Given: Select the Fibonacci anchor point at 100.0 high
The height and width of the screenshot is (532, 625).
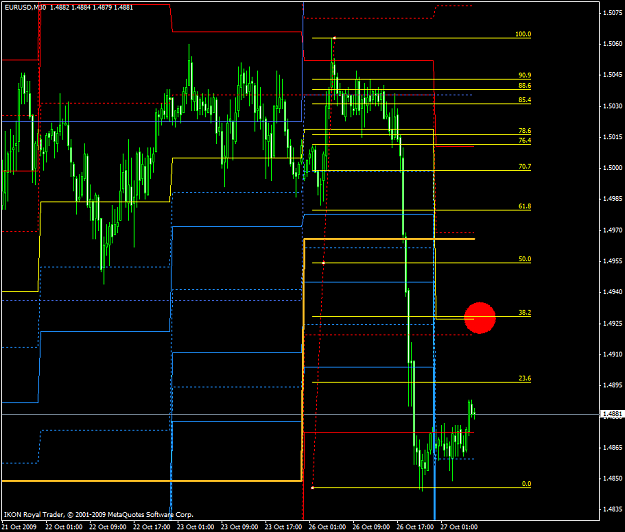Looking at the screenshot, I should (x=334, y=38).
